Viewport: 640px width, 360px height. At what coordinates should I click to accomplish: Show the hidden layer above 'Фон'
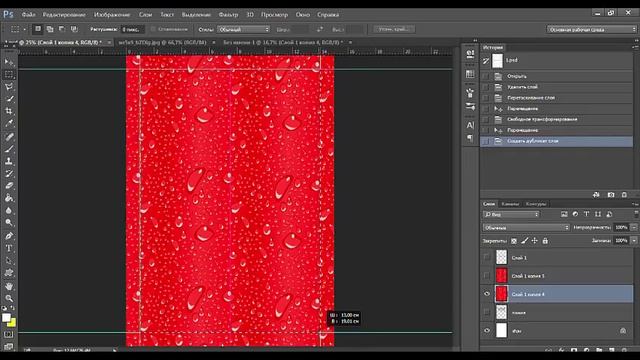pyautogui.click(x=487, y=312)
